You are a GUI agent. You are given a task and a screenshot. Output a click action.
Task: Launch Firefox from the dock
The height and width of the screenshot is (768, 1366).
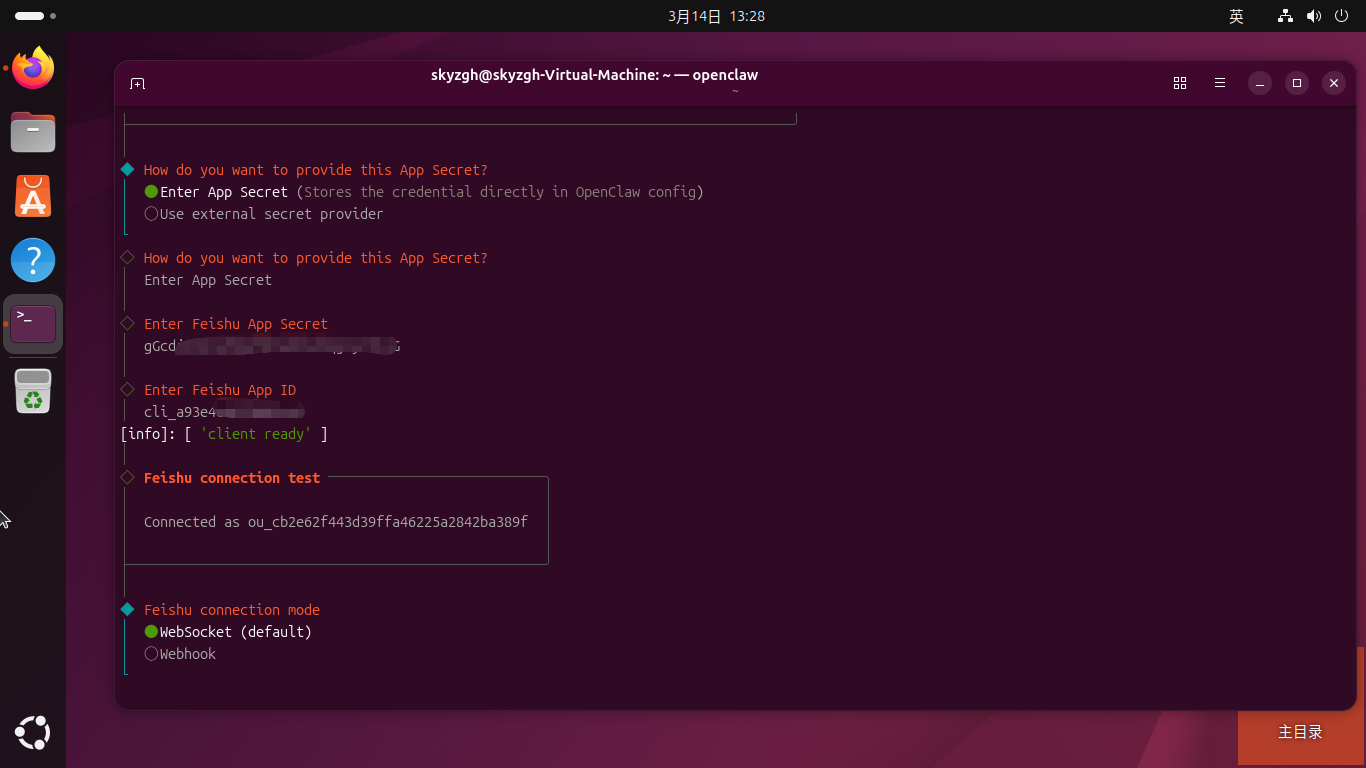click(x=33, y=68)
